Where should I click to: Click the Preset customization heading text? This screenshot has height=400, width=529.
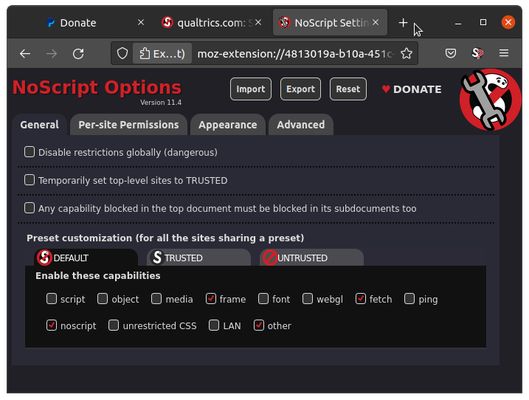pyautogui.click(x=165, y=238)
